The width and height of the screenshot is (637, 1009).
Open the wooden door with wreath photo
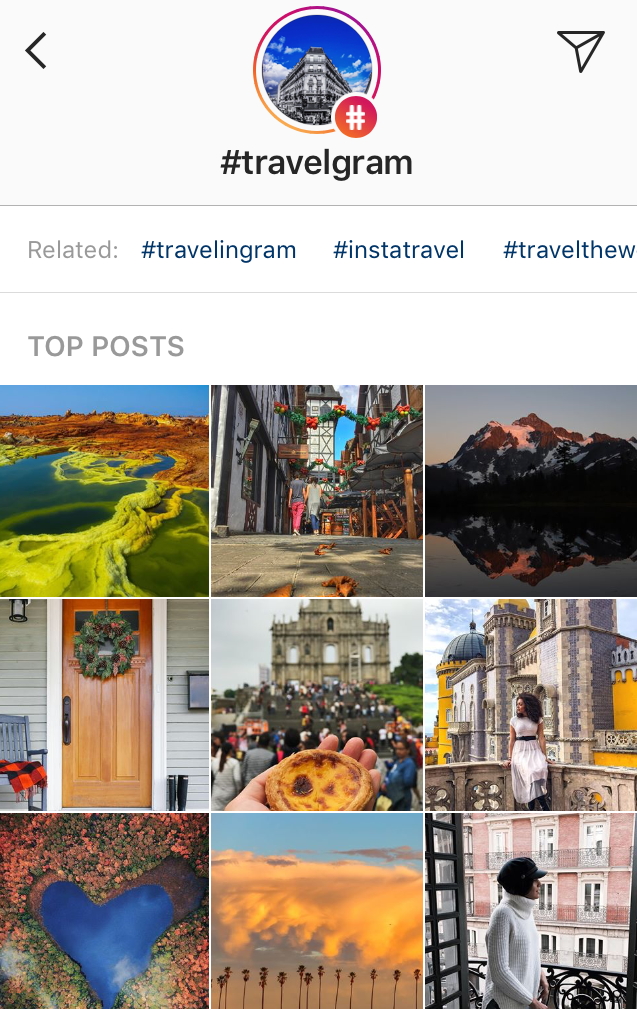[104, 705]
